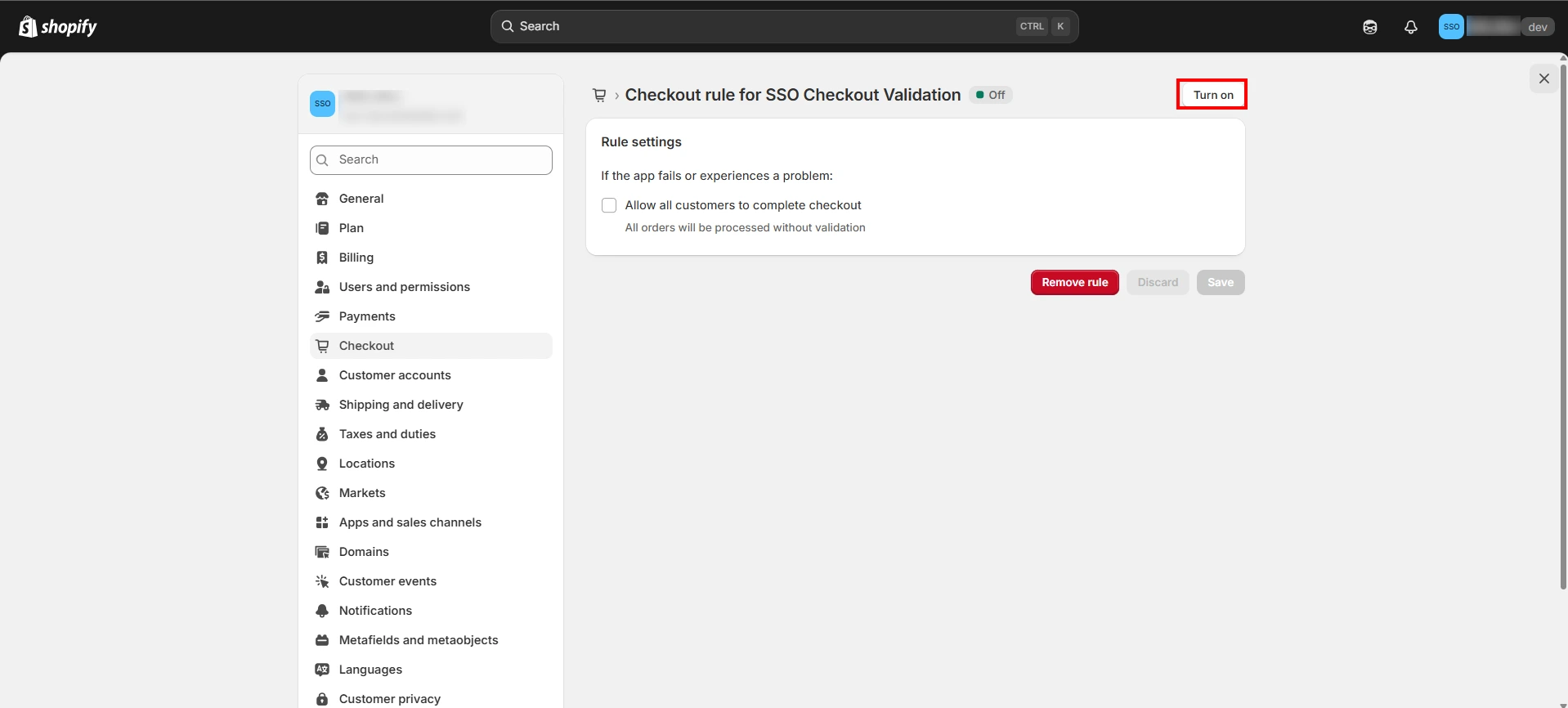The width and height of the screenshot is (1568, 708).
Task: Open Markets settings
Action: point(431,493)
